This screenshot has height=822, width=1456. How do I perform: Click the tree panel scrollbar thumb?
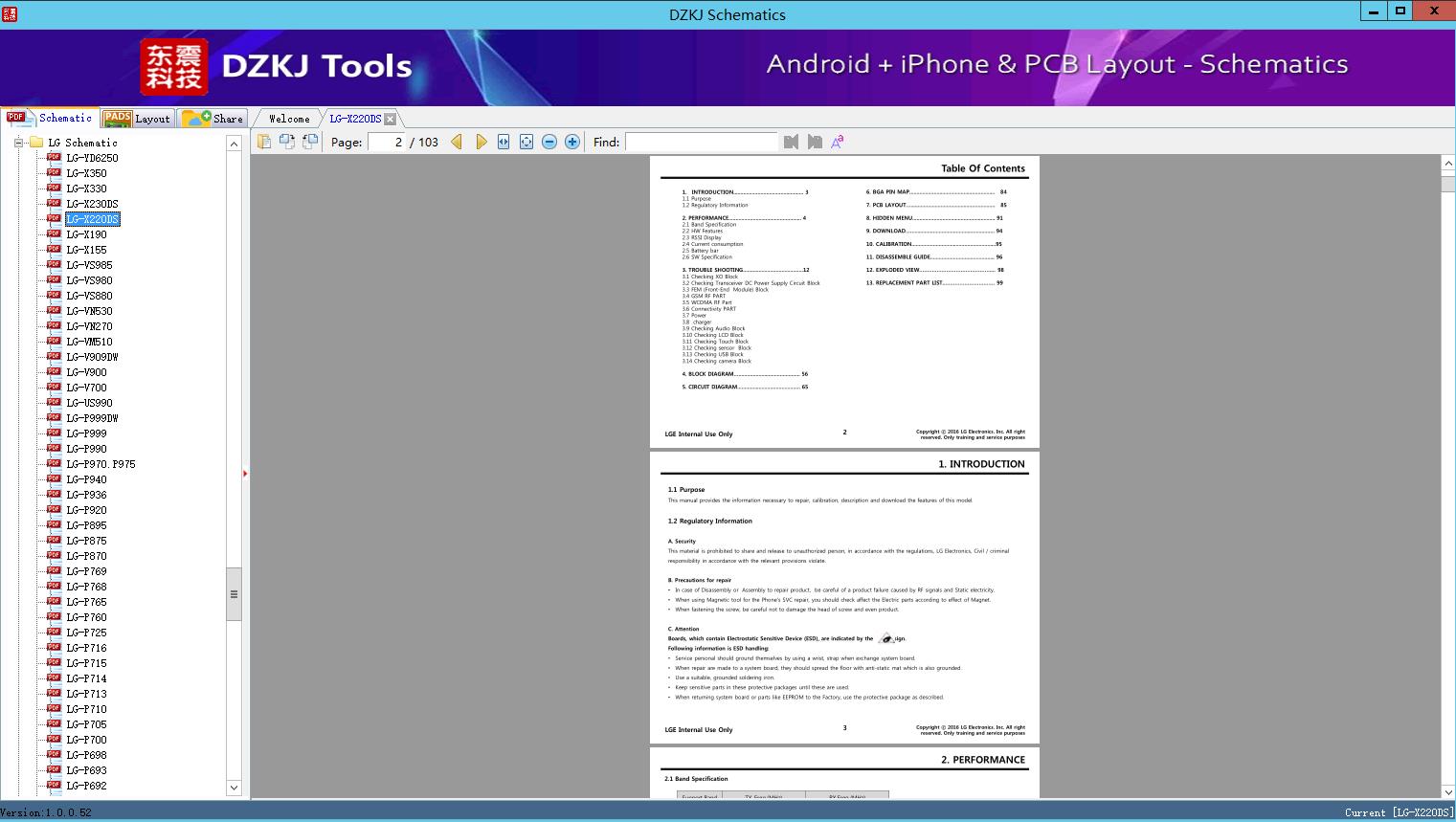pyautogui.click(x=234, y=594)
